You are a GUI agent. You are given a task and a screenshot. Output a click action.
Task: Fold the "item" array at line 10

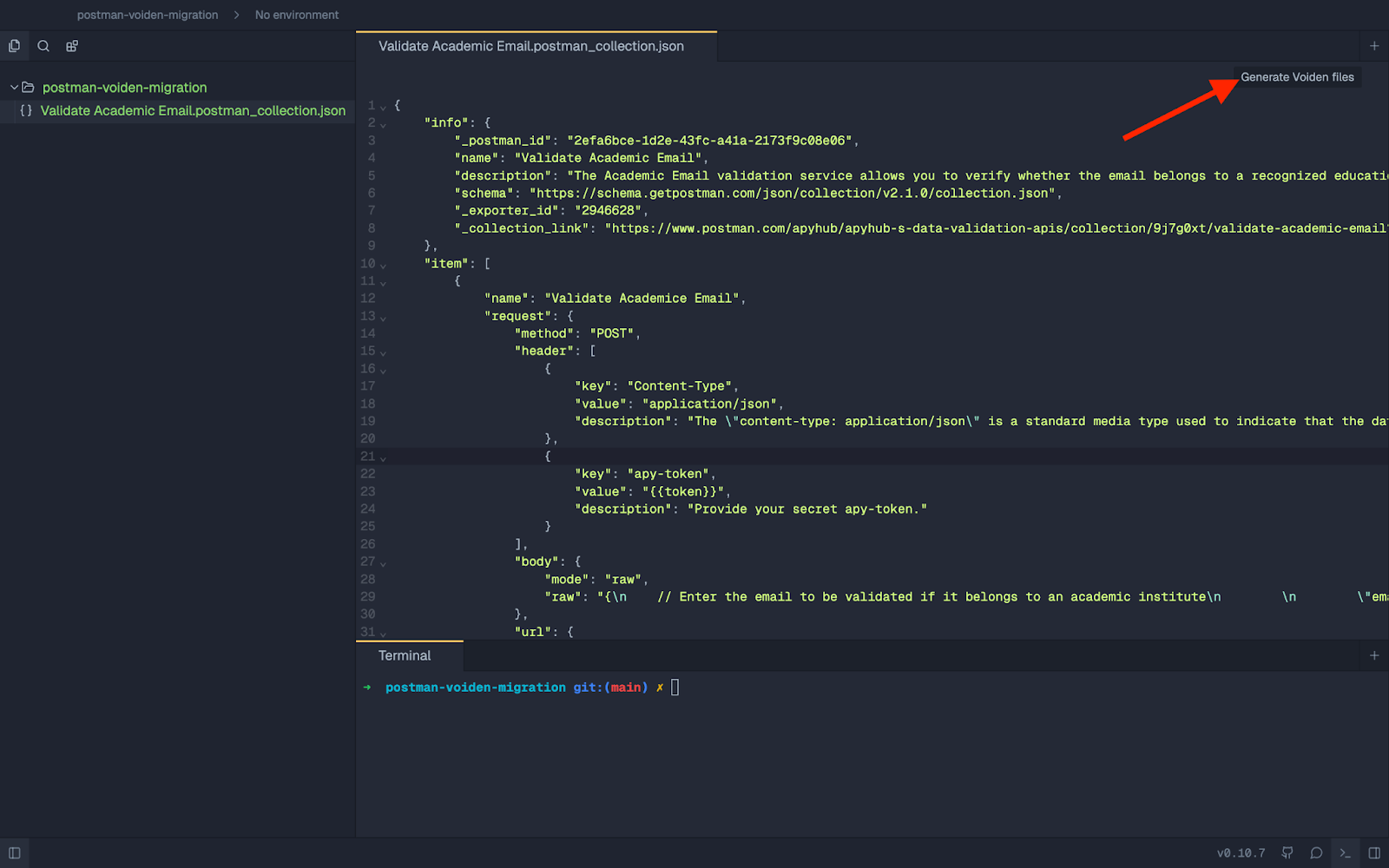coord(383,265)
